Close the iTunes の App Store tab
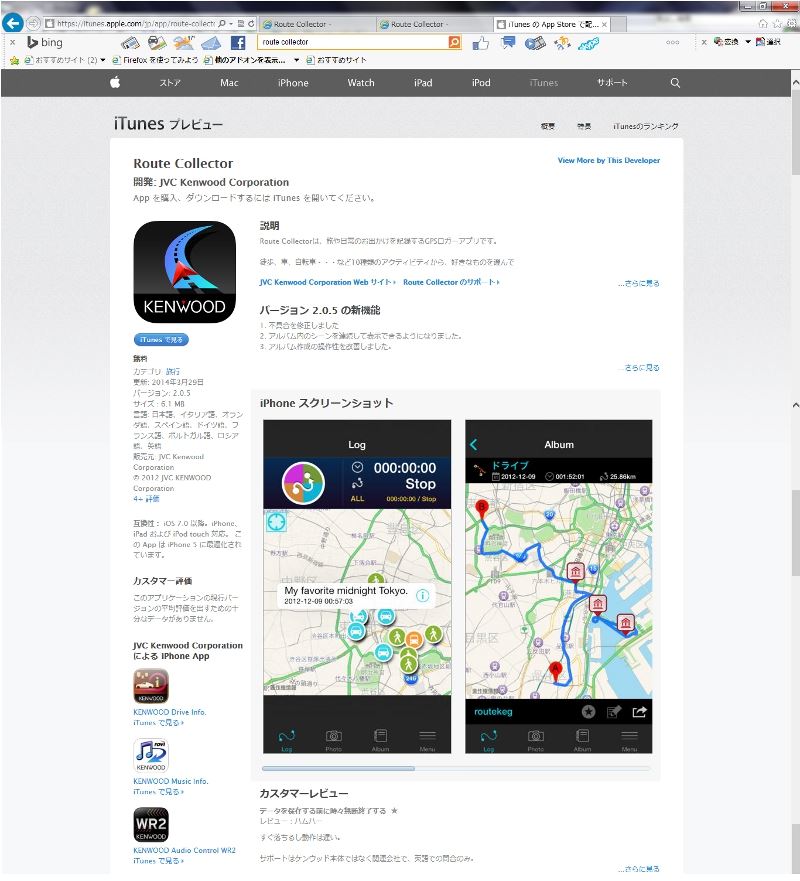The width and height of the screenshot is (800, 881). click(604, 24)
